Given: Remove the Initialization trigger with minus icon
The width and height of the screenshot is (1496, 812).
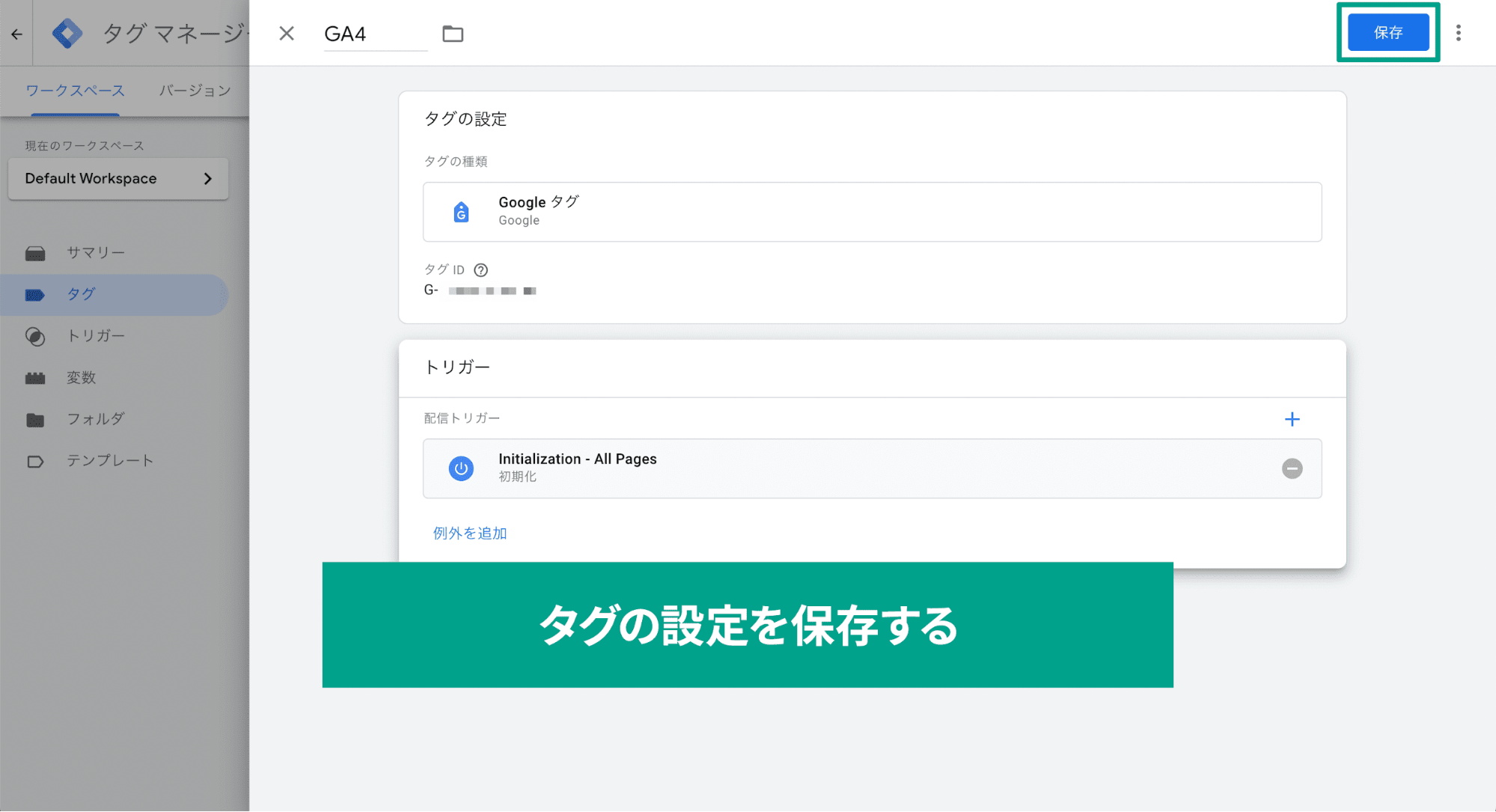Looking at the screenshot, I should [1292, 468].
